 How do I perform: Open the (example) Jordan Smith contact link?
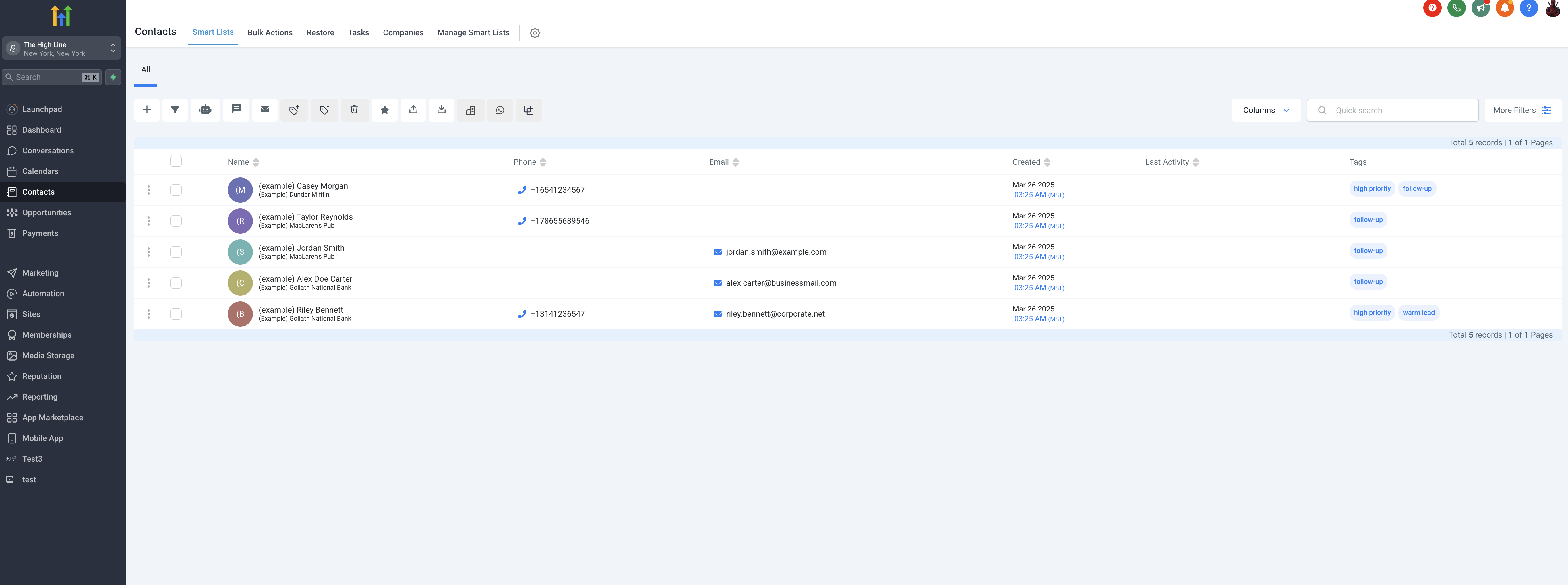[x=301, y=248]
